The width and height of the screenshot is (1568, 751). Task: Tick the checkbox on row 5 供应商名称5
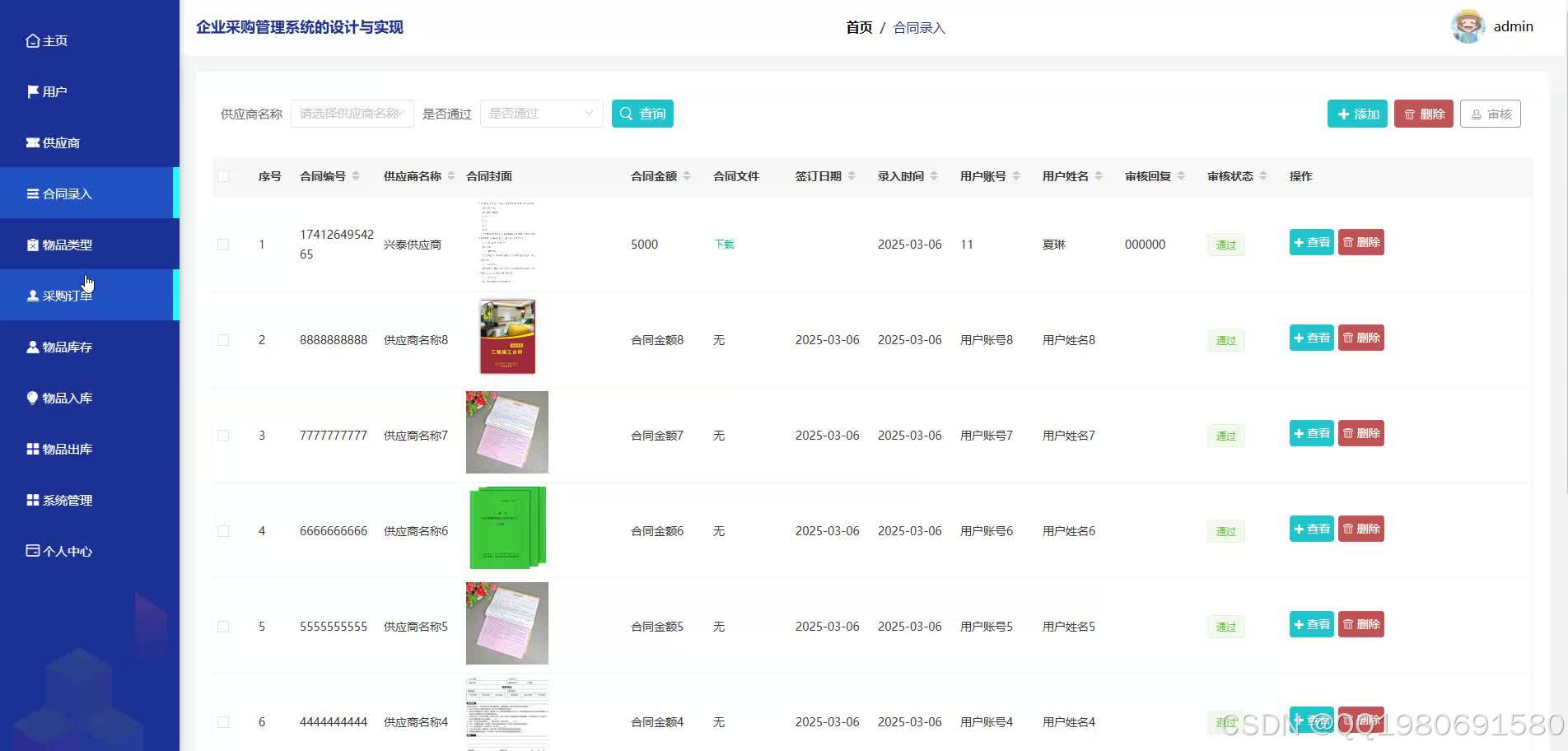pos(223,626)
